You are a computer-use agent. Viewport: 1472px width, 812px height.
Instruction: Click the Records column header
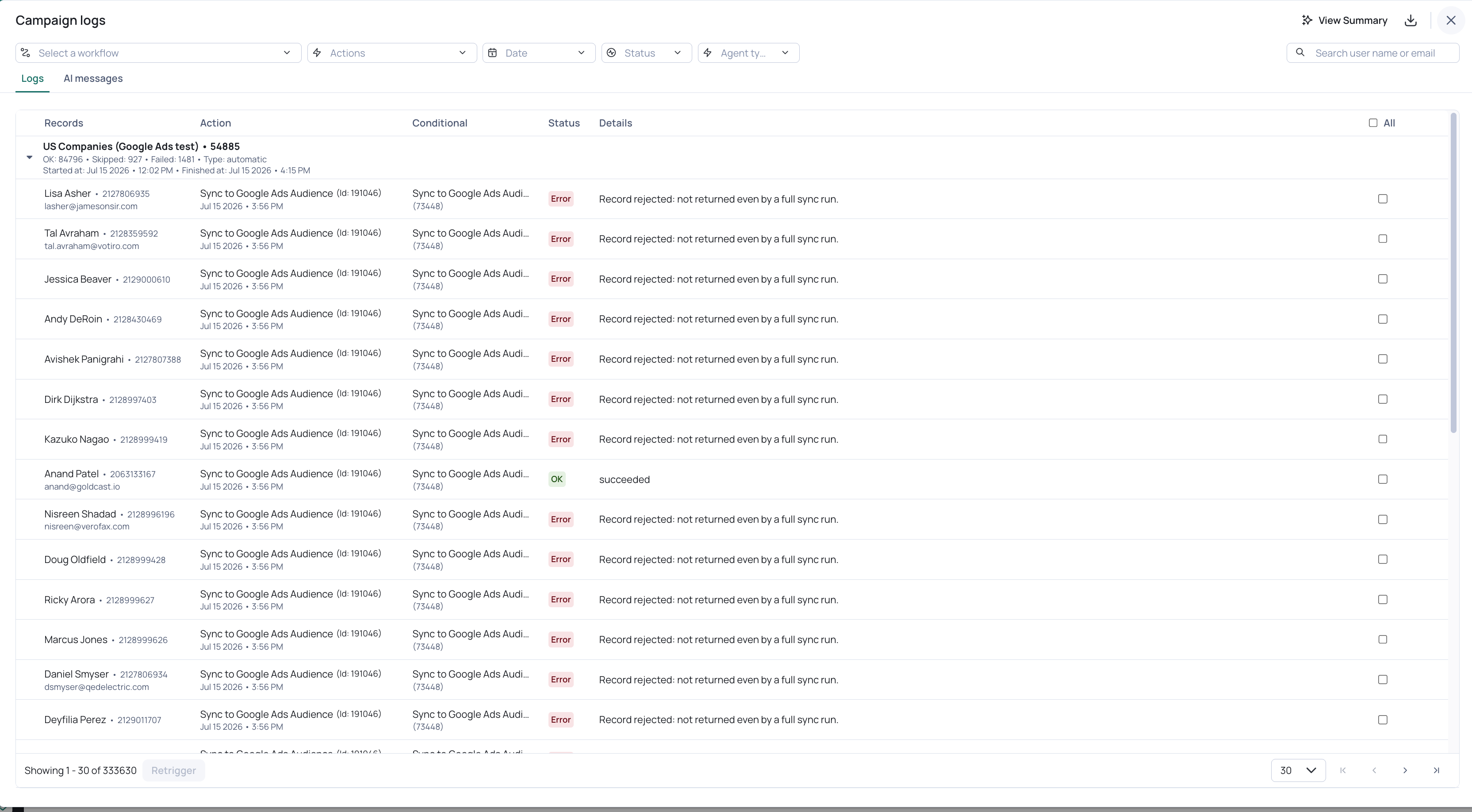point(64,123)
